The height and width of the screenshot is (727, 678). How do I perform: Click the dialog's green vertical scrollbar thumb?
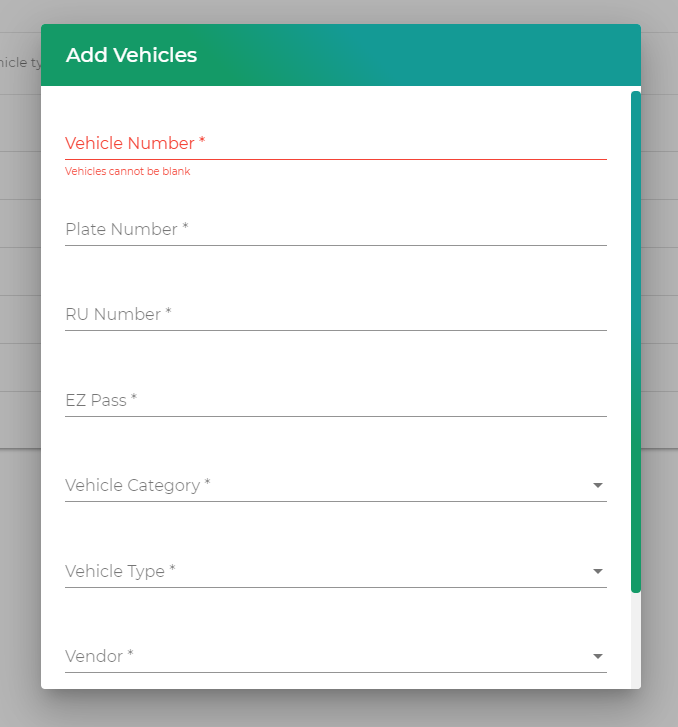point(635,340)
